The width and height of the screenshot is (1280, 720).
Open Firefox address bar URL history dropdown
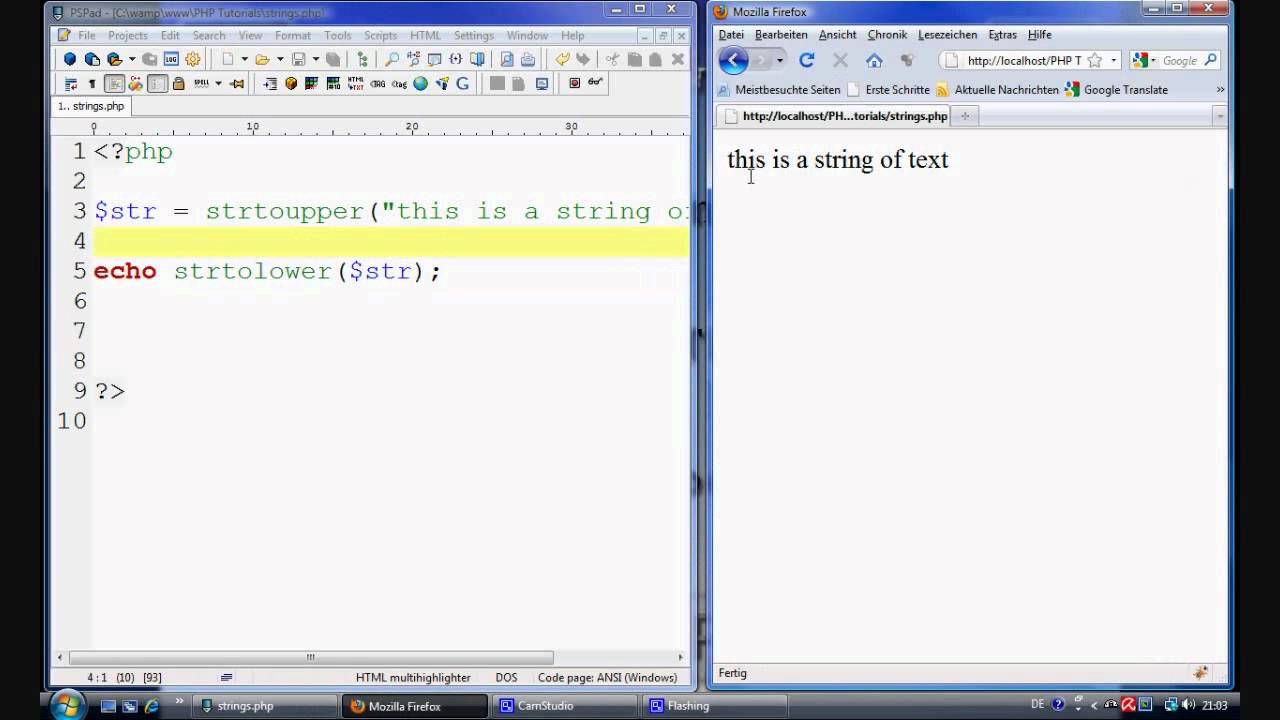(1113, 60)
